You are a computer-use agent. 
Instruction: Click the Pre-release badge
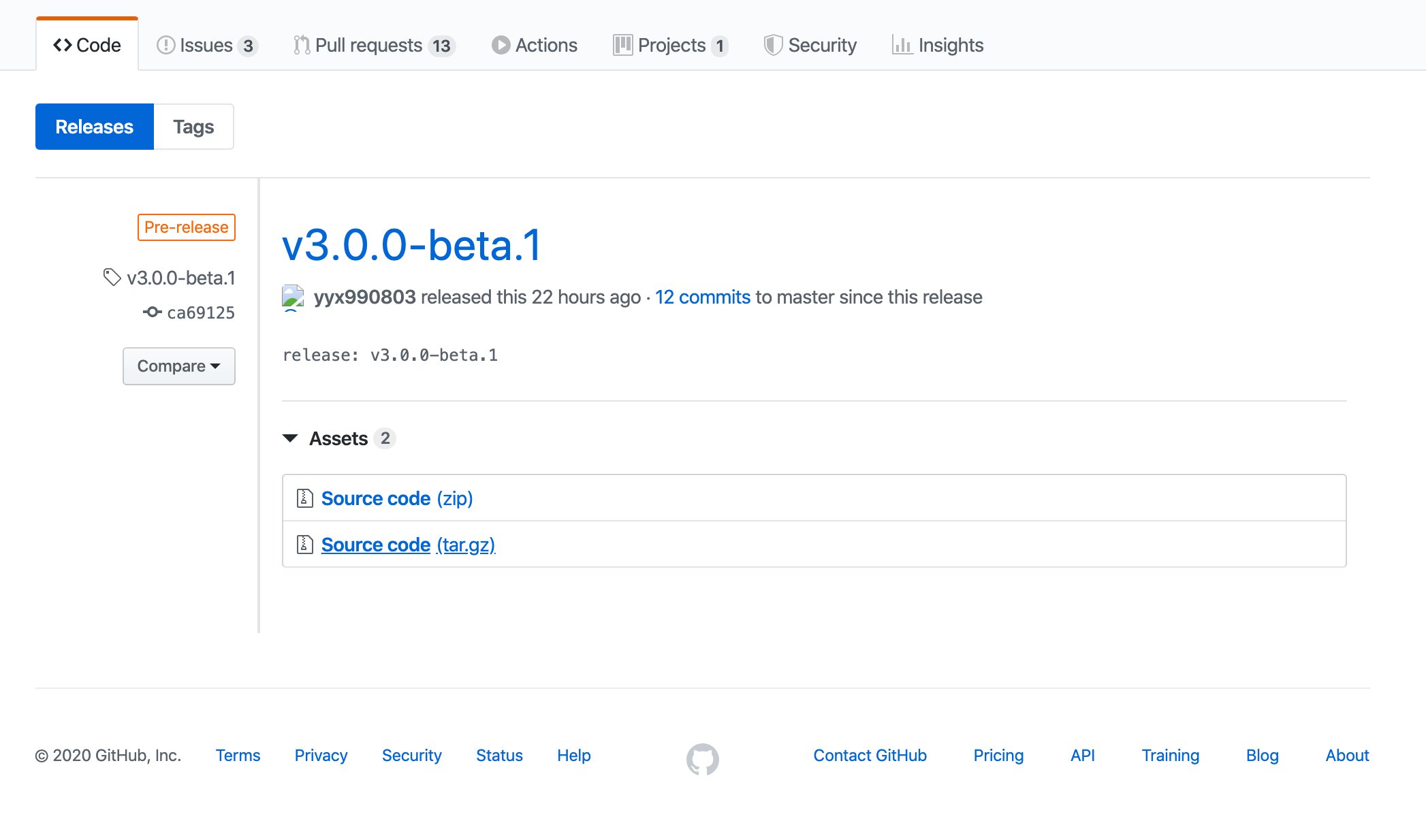click(x=186, y=227)
